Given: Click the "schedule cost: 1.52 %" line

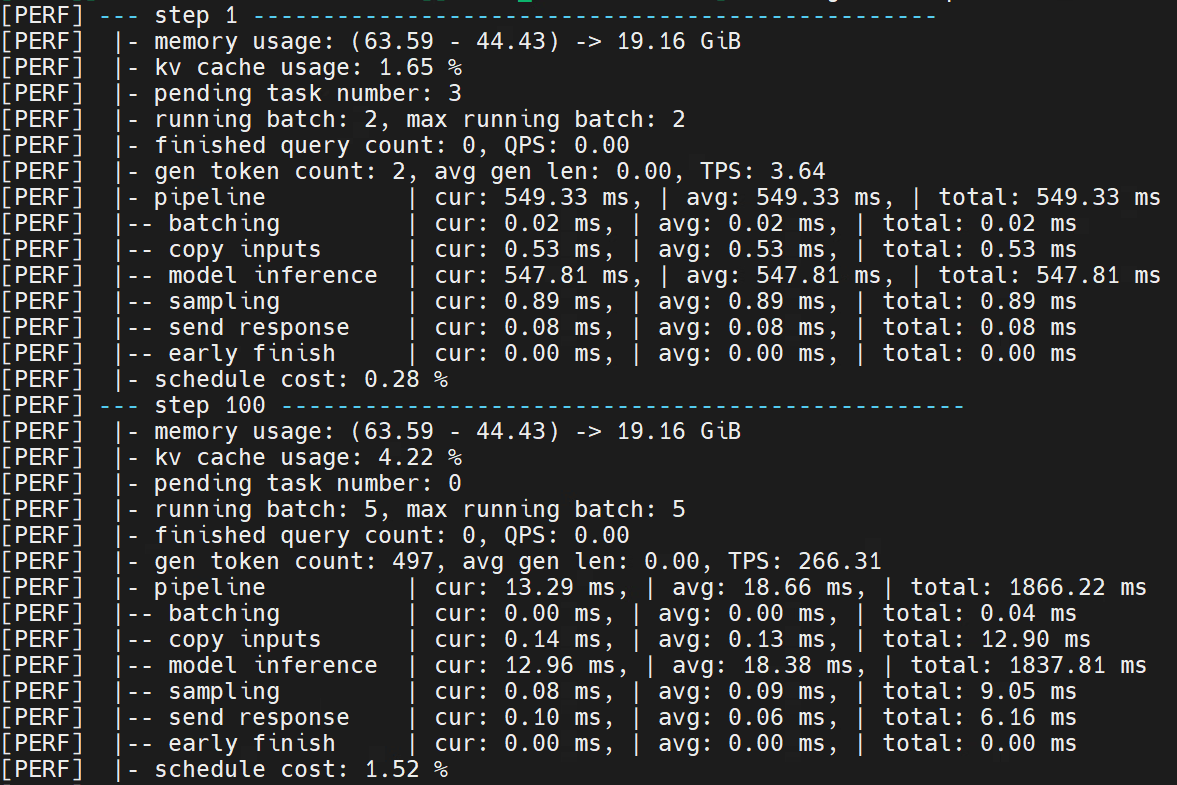Looking at the screenshot, I should point(300,770).
